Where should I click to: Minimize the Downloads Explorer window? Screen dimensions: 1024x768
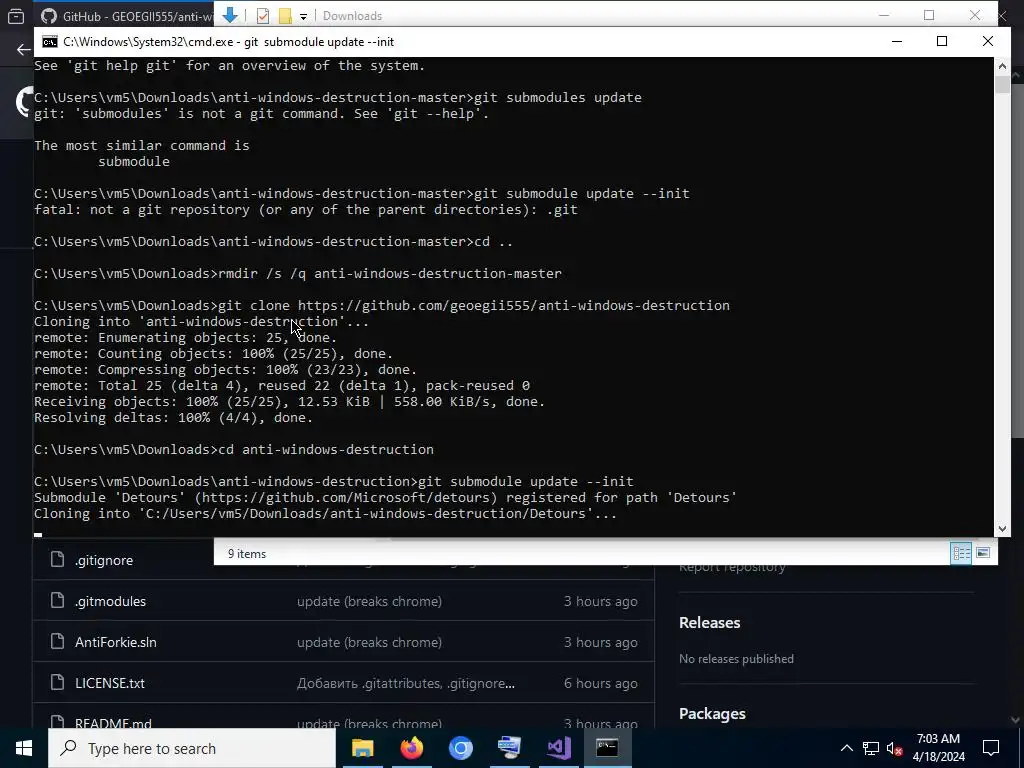coord(884,15)
